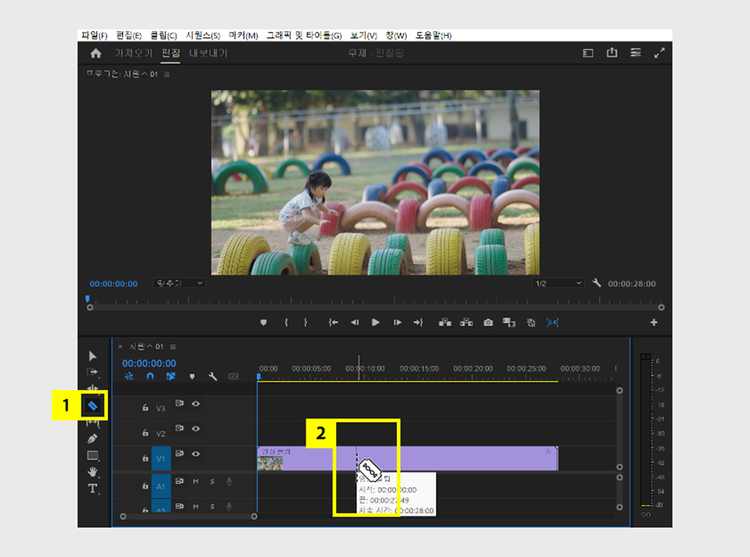This screenshot has height=557, width=750.
Task: Activate the Selection arrow tool
Action: click(x=93, y=355)
